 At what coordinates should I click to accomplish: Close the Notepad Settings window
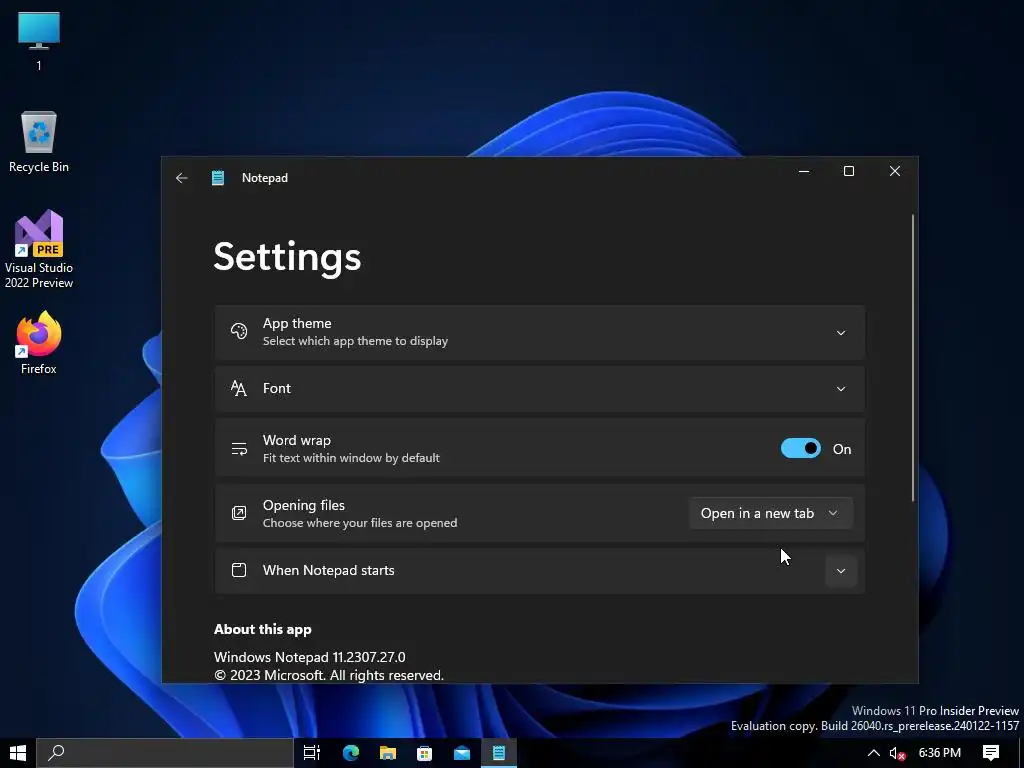coord(895,171)
